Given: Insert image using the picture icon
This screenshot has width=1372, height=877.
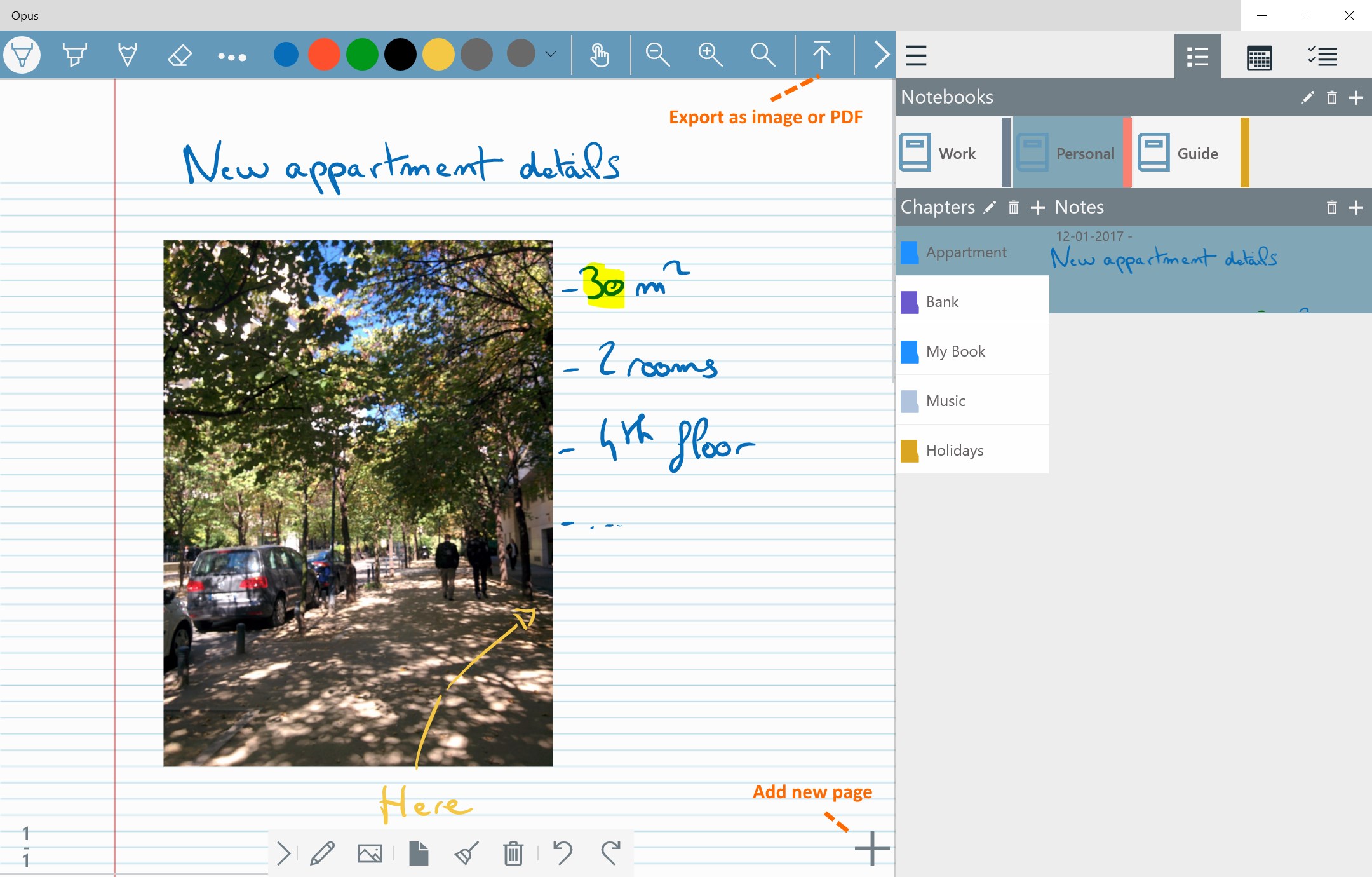Looking at the screenshot, I should (x=370, y=853).
